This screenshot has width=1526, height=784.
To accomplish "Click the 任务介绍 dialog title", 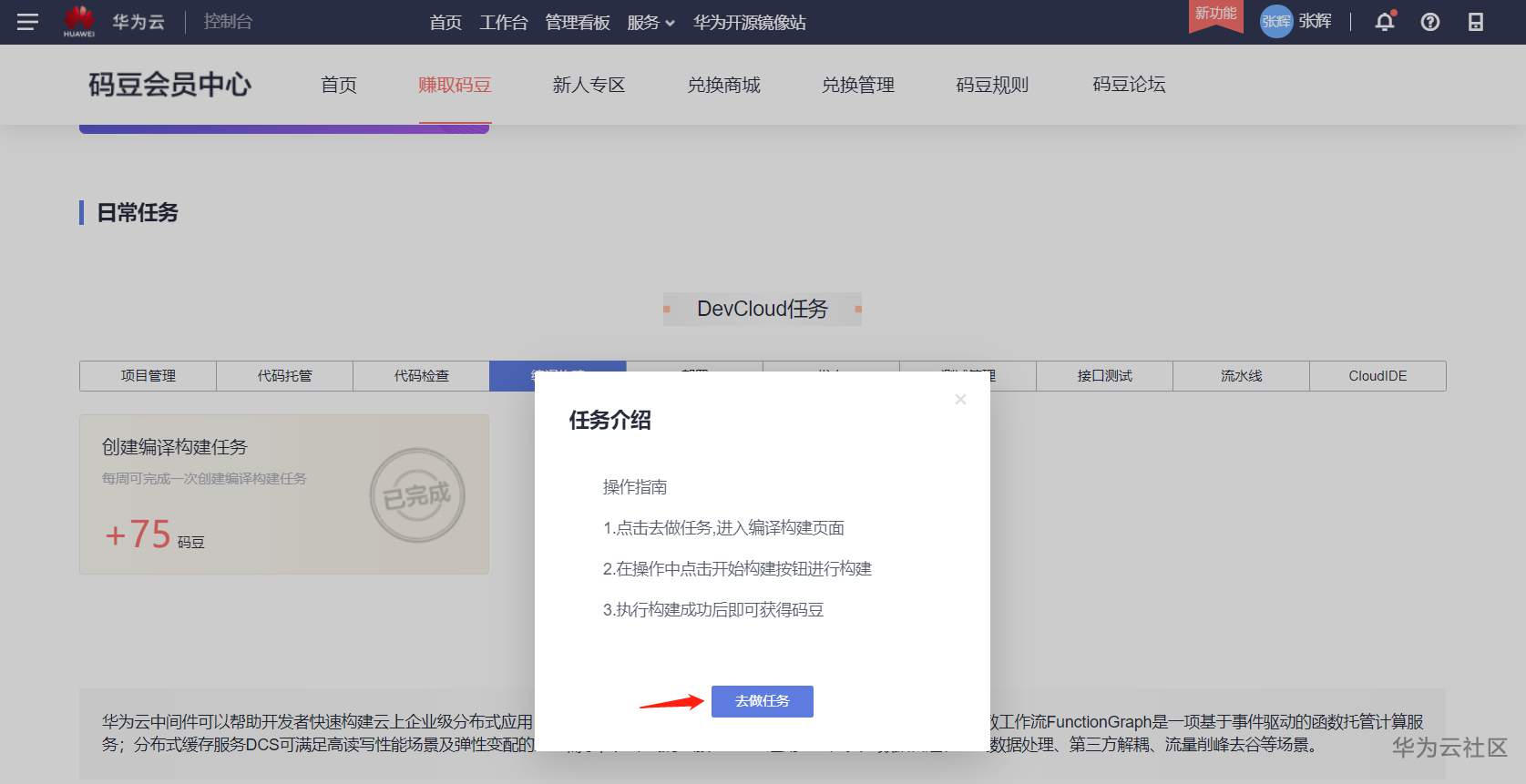I will tap(610, 420).
